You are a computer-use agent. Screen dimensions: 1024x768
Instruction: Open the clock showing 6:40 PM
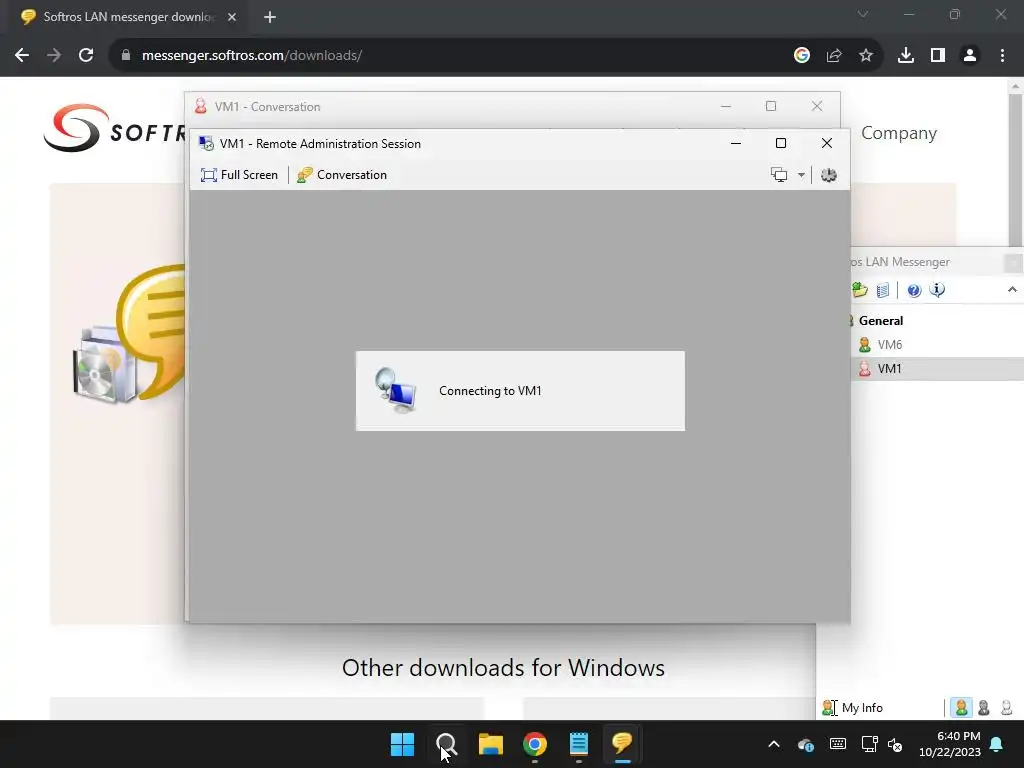pyautogui.click(x=950, y=744)
